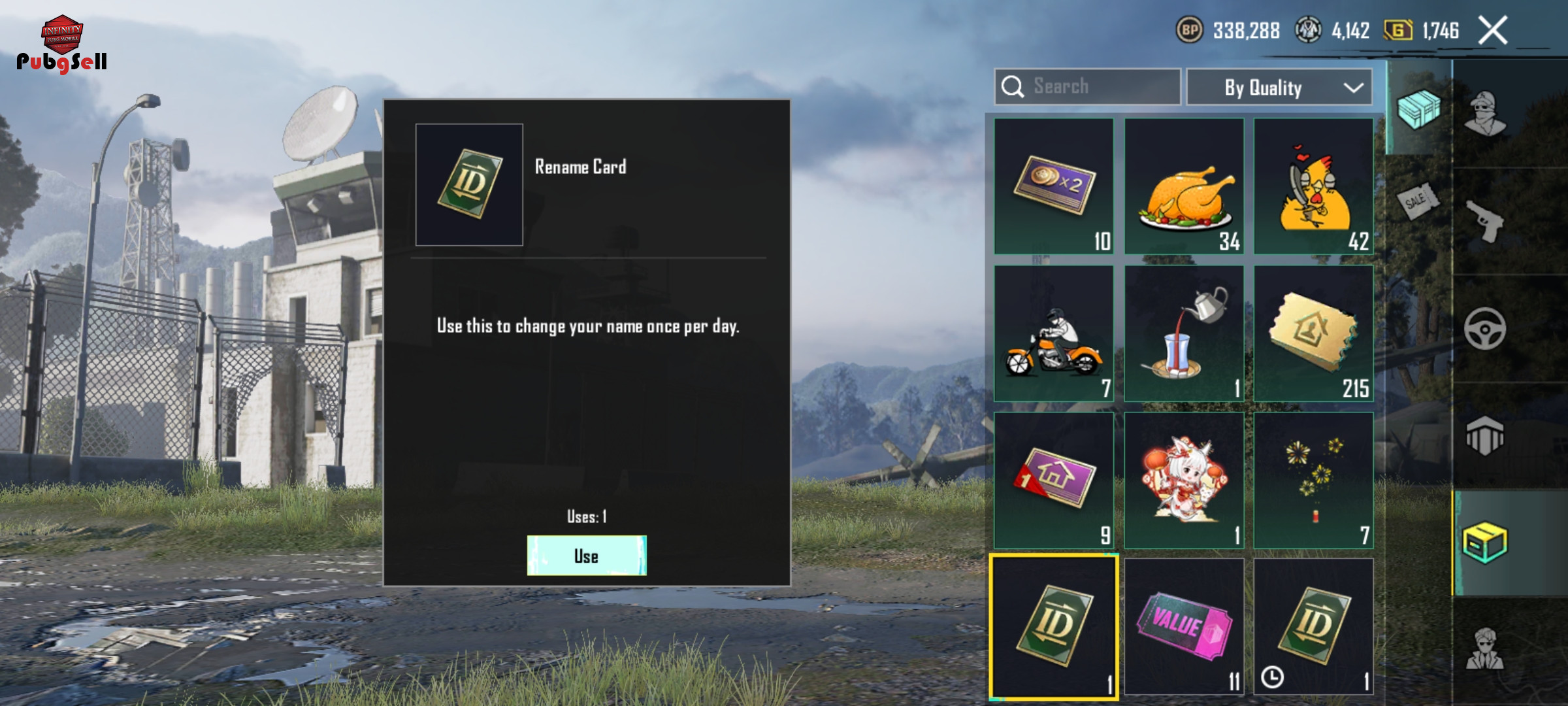Open the BP currency balance
The height and width of the screenshot is (706, 1568).
tap(1228, 30)
